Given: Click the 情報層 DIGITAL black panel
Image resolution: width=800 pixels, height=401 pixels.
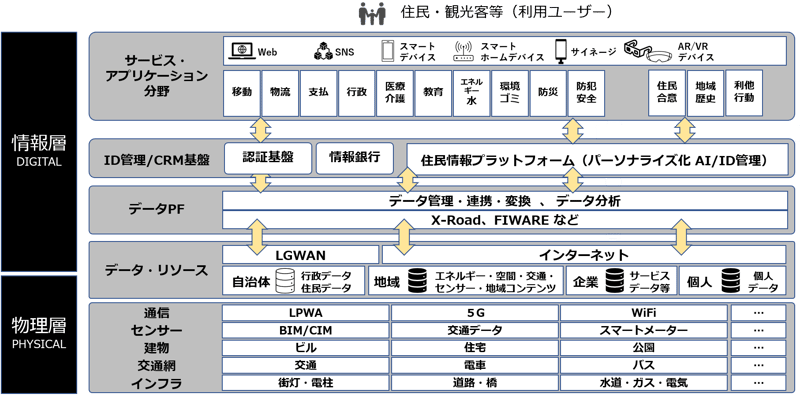Looking at the screenshot, I should [x=39, y=152].
